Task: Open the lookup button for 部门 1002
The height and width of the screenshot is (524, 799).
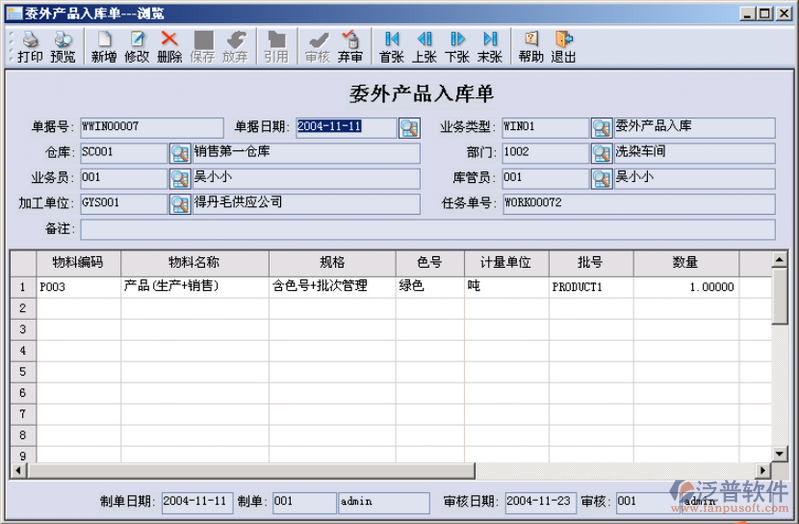Action: click(601, 153)
